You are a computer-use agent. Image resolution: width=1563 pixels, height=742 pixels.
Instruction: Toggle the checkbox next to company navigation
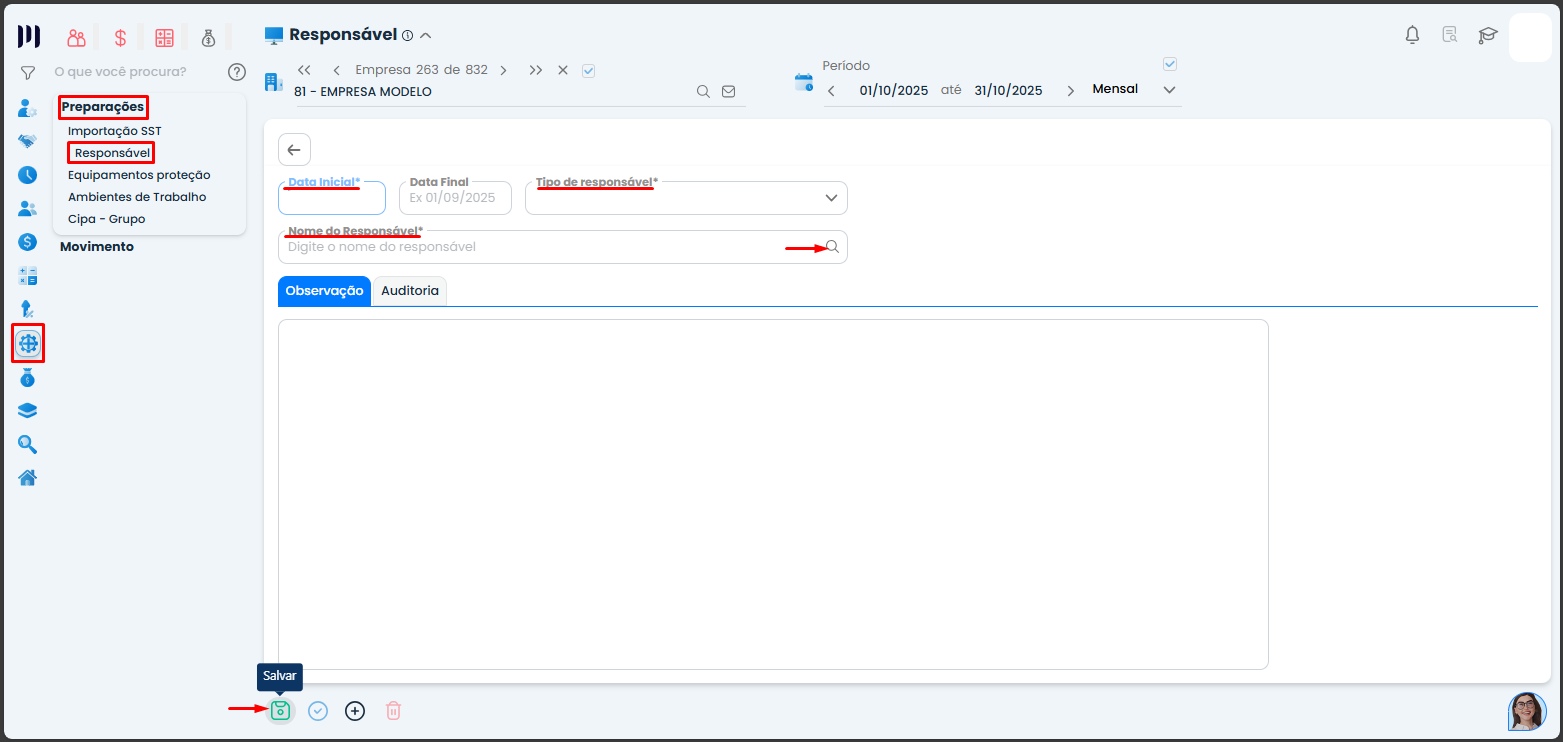(588, 70)
